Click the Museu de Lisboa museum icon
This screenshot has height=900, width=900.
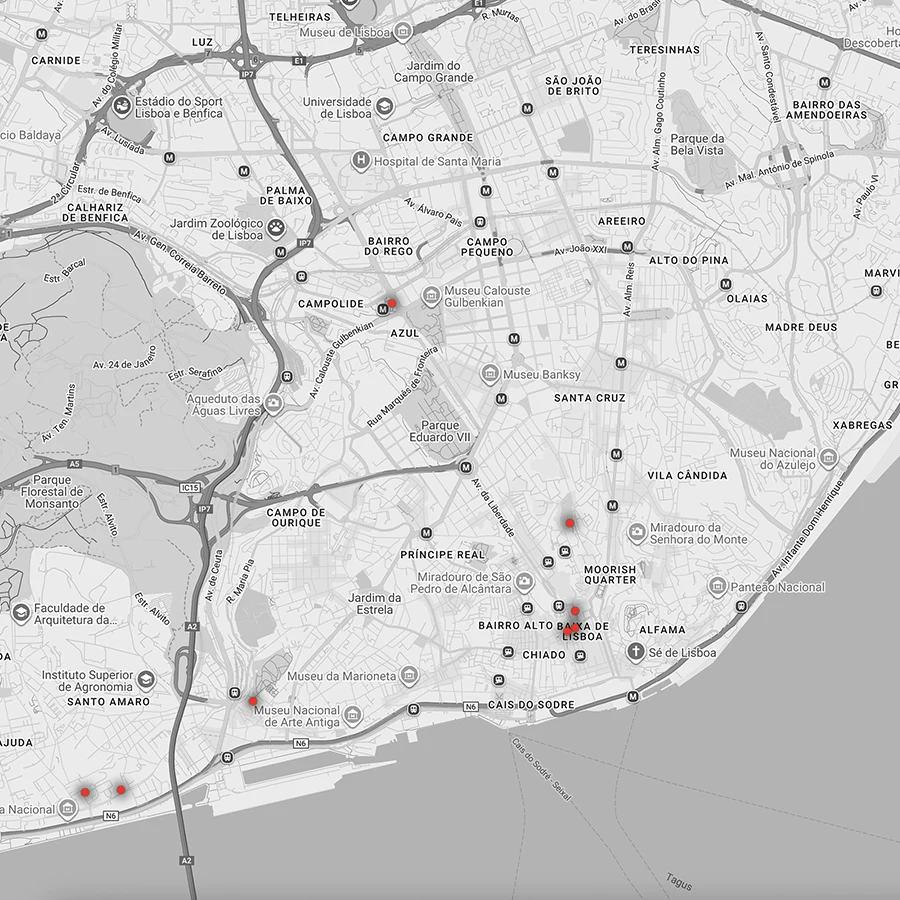(402, 32)
